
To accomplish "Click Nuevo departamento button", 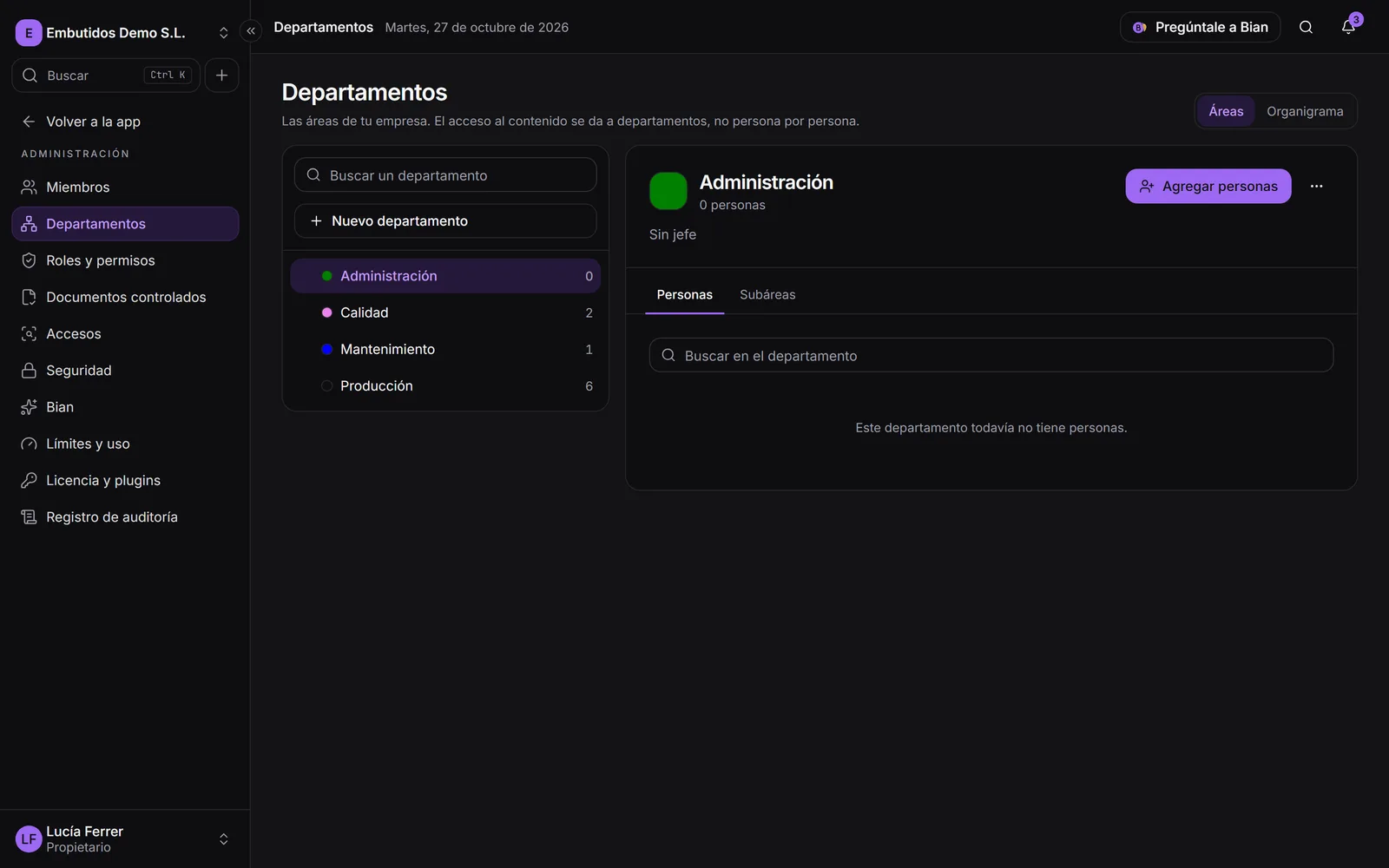I will click(445, 220).
